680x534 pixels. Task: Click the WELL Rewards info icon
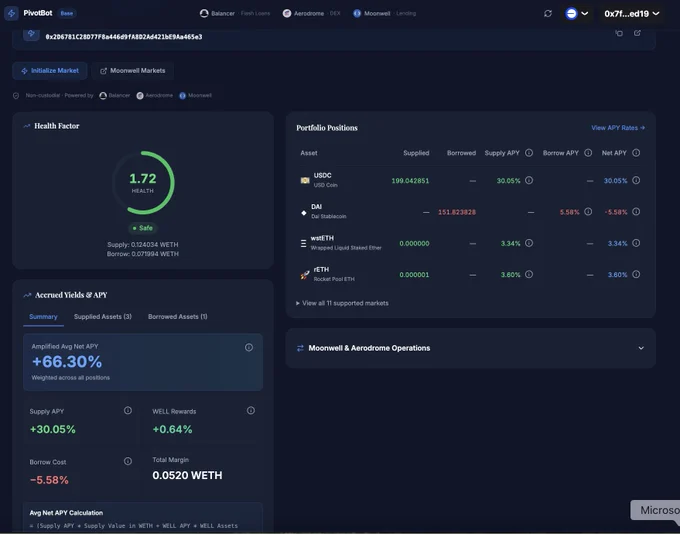coord(251,410)
